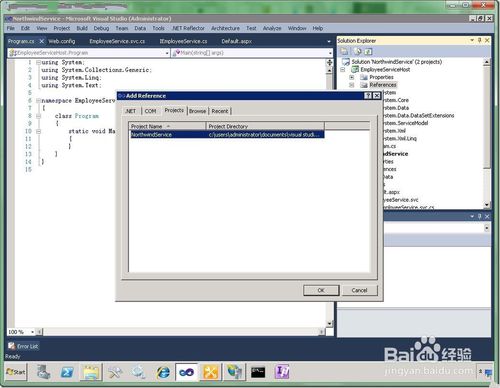
Task: Open the .NET Reflector menu
Action: (188, 28)
